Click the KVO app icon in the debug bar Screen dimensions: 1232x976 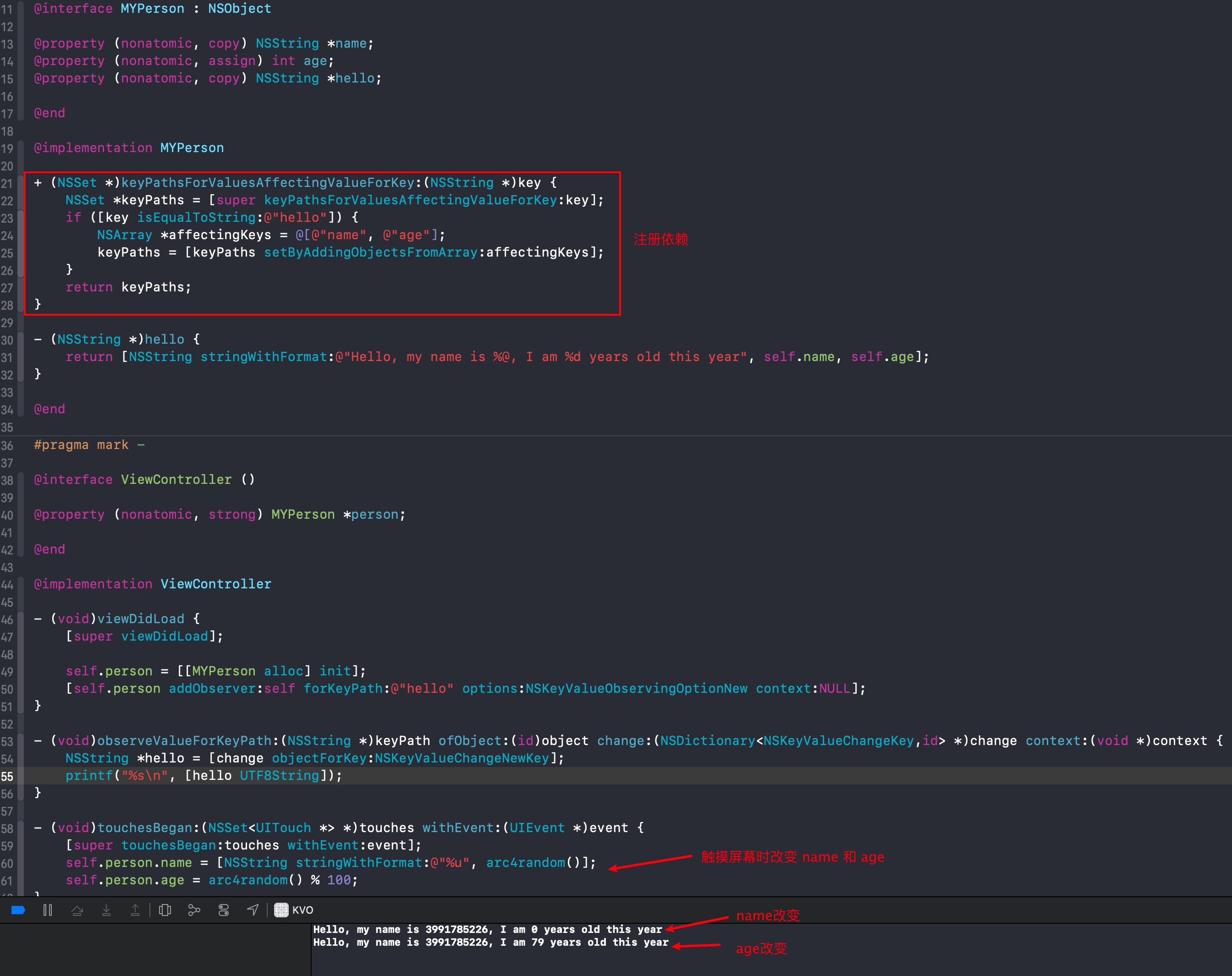(x=281, y=910)
